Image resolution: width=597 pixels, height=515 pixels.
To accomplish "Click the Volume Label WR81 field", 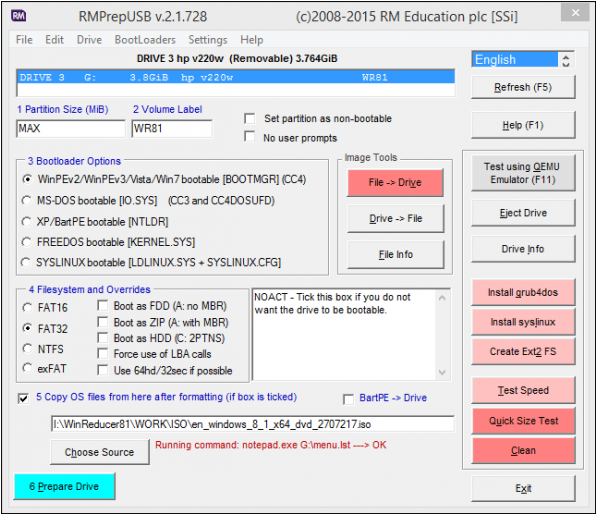I will coord(172,128).
